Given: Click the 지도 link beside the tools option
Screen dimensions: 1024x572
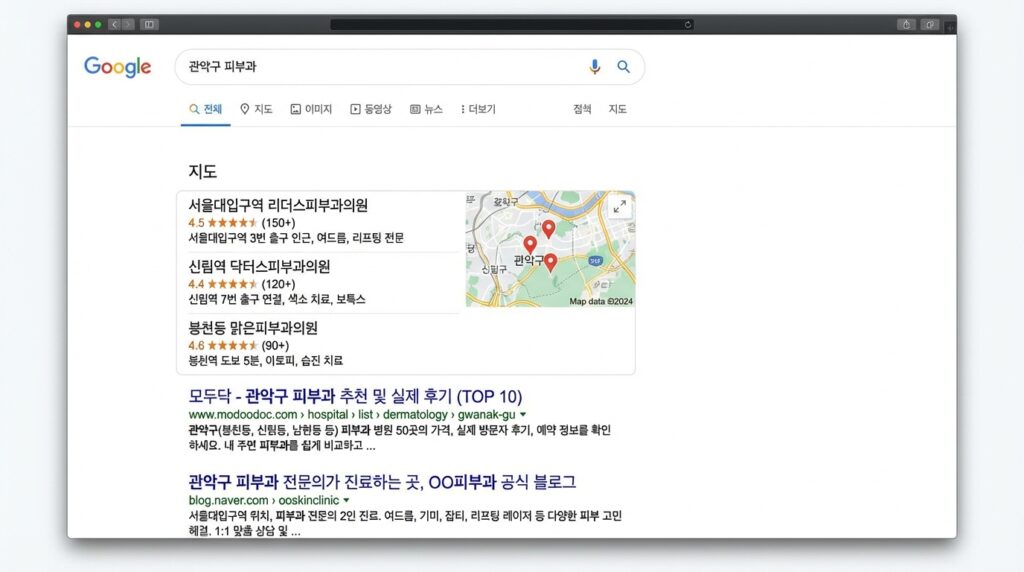Looking at the screenshot, I should pos(617,109).
